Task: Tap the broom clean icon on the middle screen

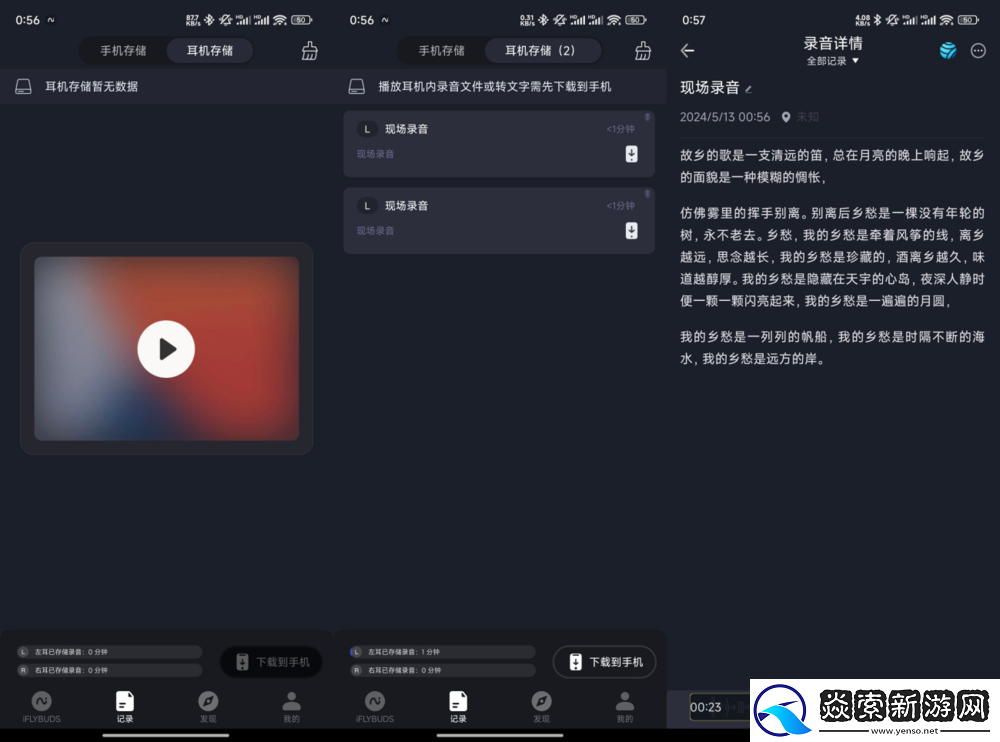Action: point(643,51)
